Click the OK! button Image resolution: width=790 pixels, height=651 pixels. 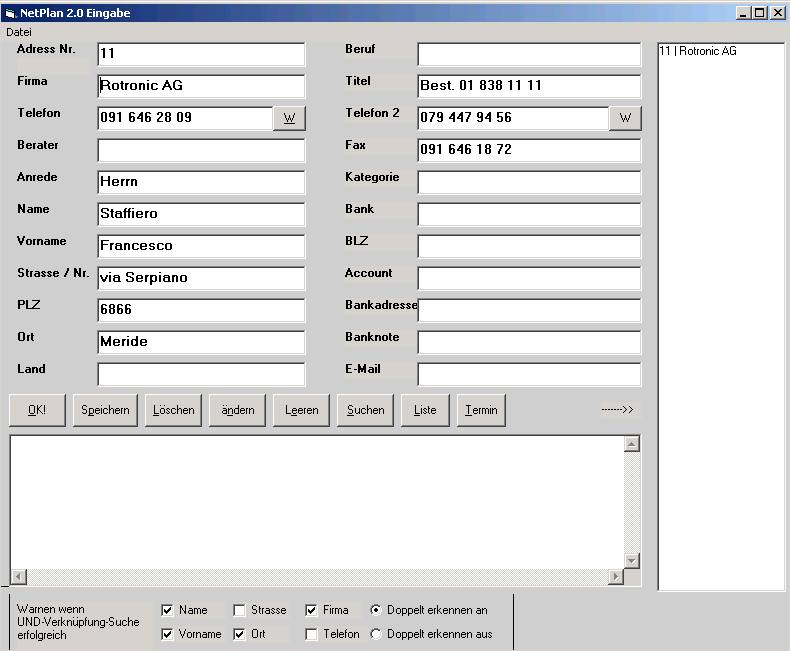click(x=37, y=410)
